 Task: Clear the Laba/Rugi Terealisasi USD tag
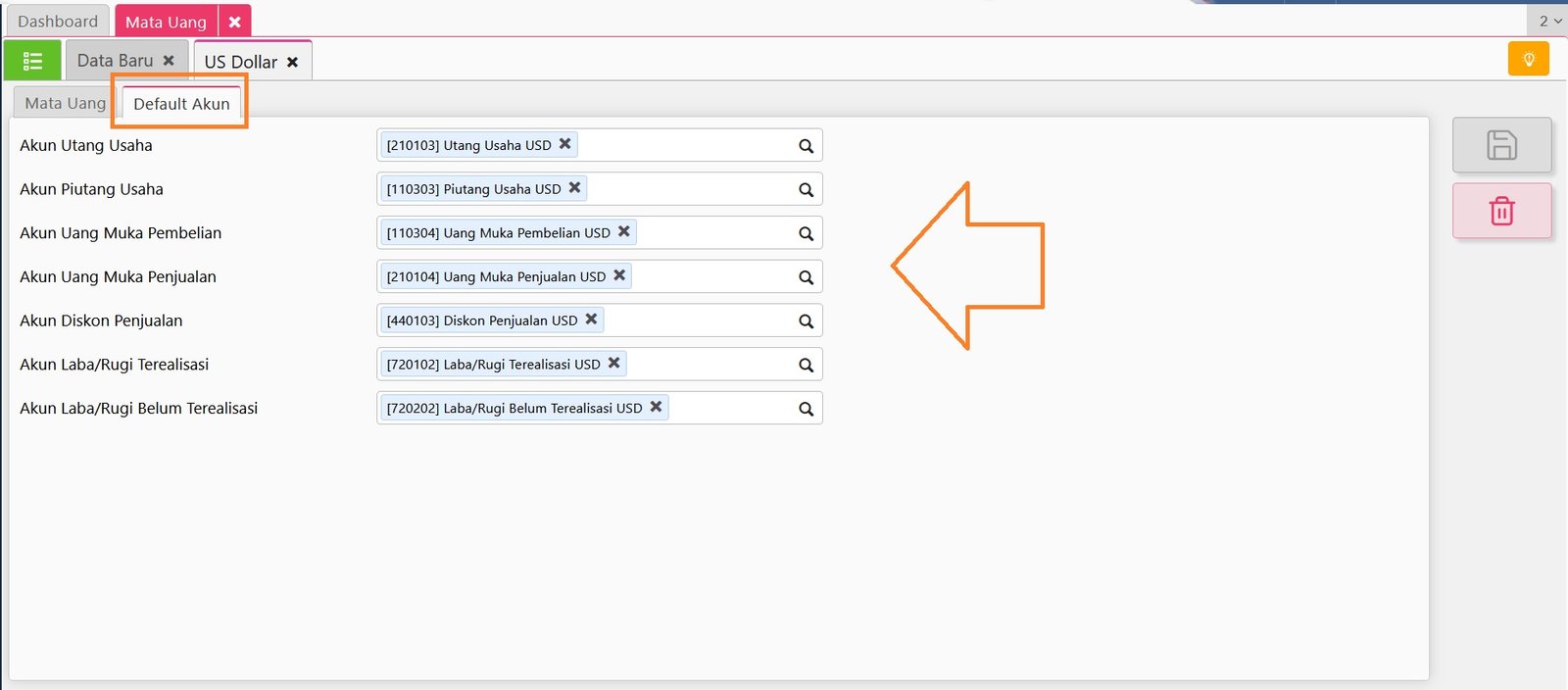613,363
